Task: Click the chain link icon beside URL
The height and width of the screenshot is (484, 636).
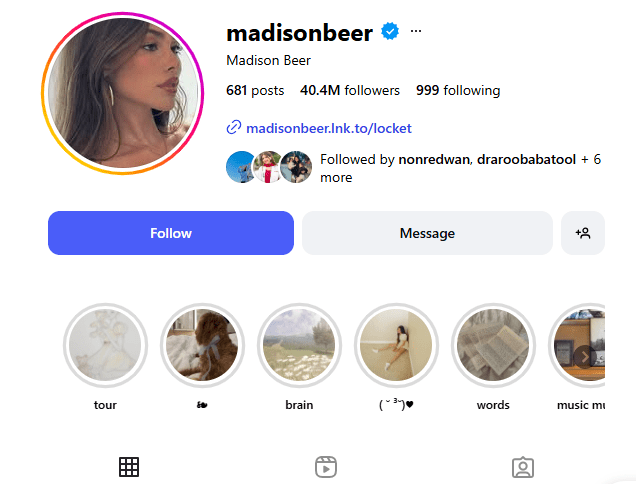Action: (x=234, y=127)
